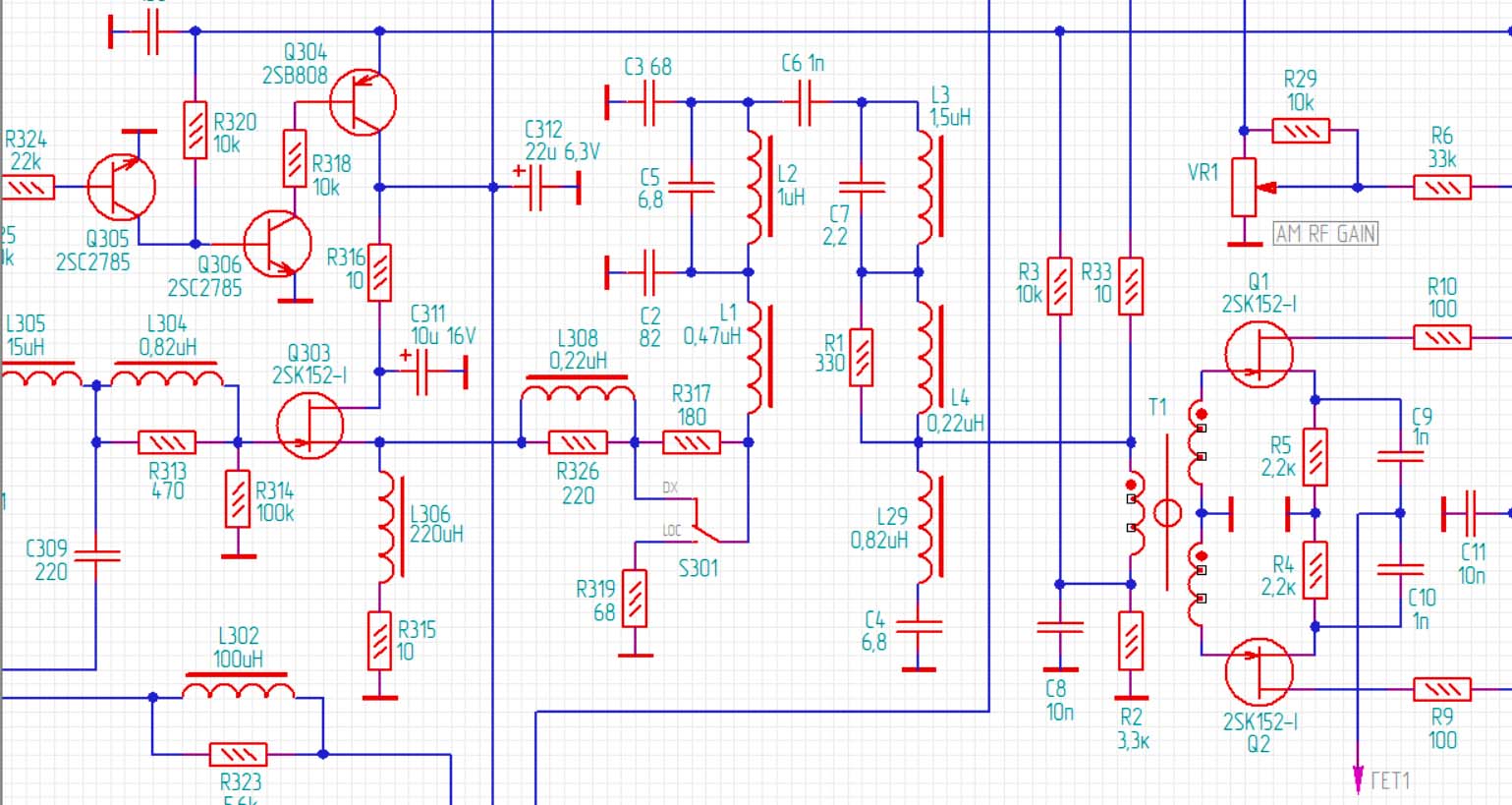Select the R29 10k resistor
The image size is (1512, 805).
point(1300,131)
